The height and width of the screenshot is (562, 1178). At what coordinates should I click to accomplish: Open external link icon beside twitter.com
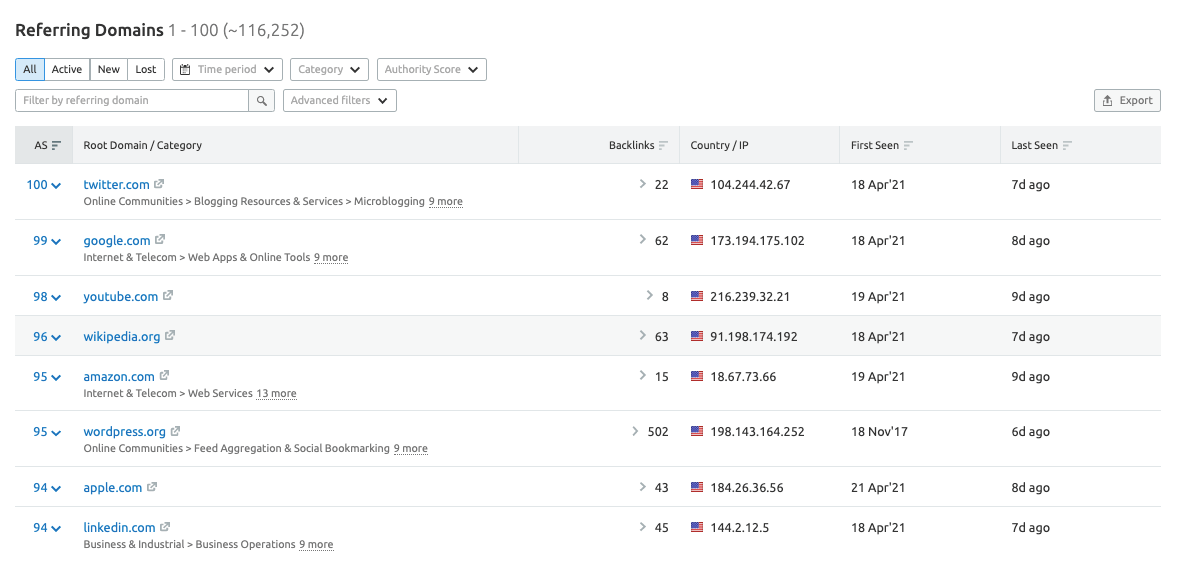click(x=160, y=184)
